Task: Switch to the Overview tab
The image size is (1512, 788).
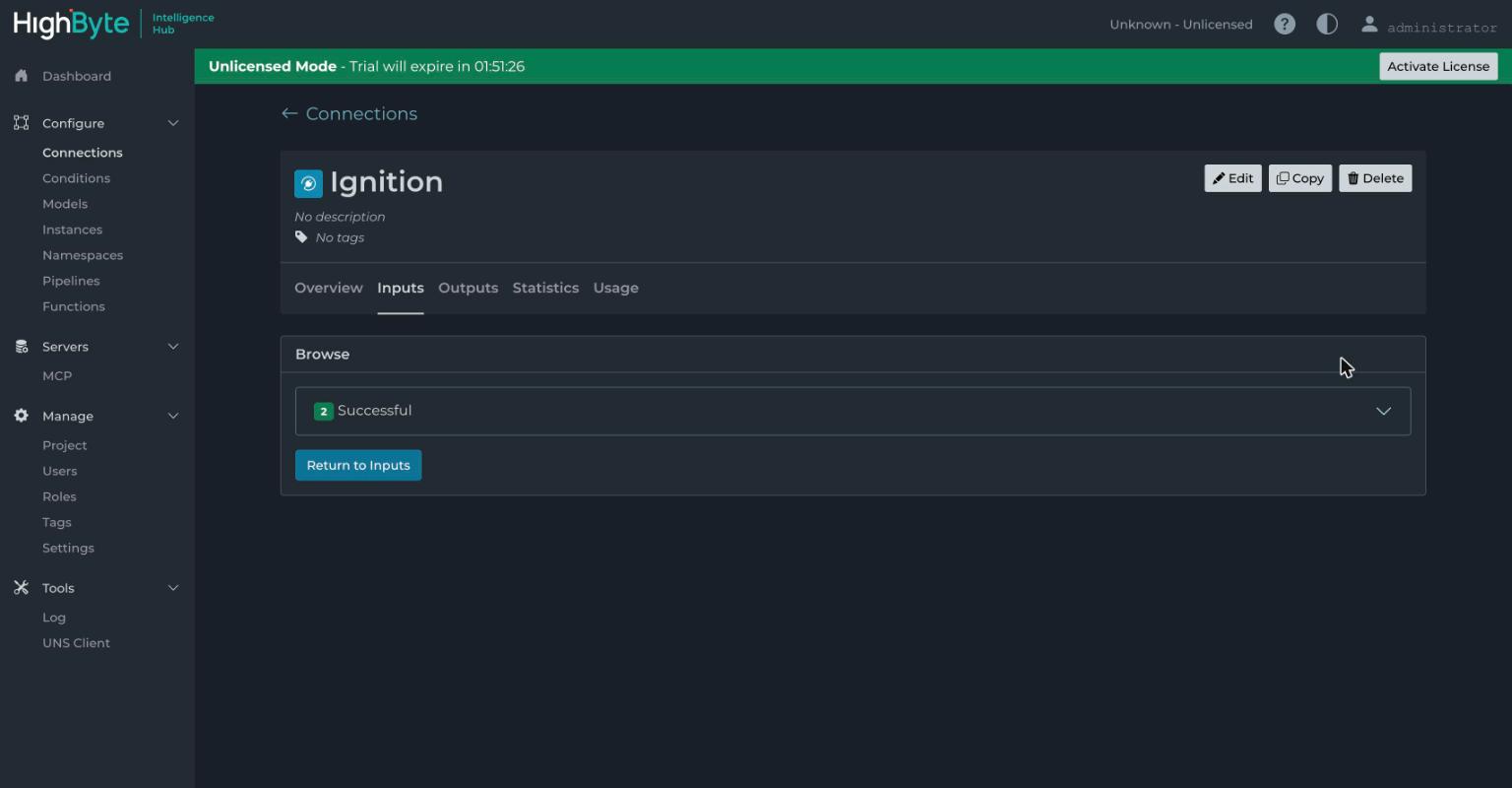Action: click(x=329, y=288)
